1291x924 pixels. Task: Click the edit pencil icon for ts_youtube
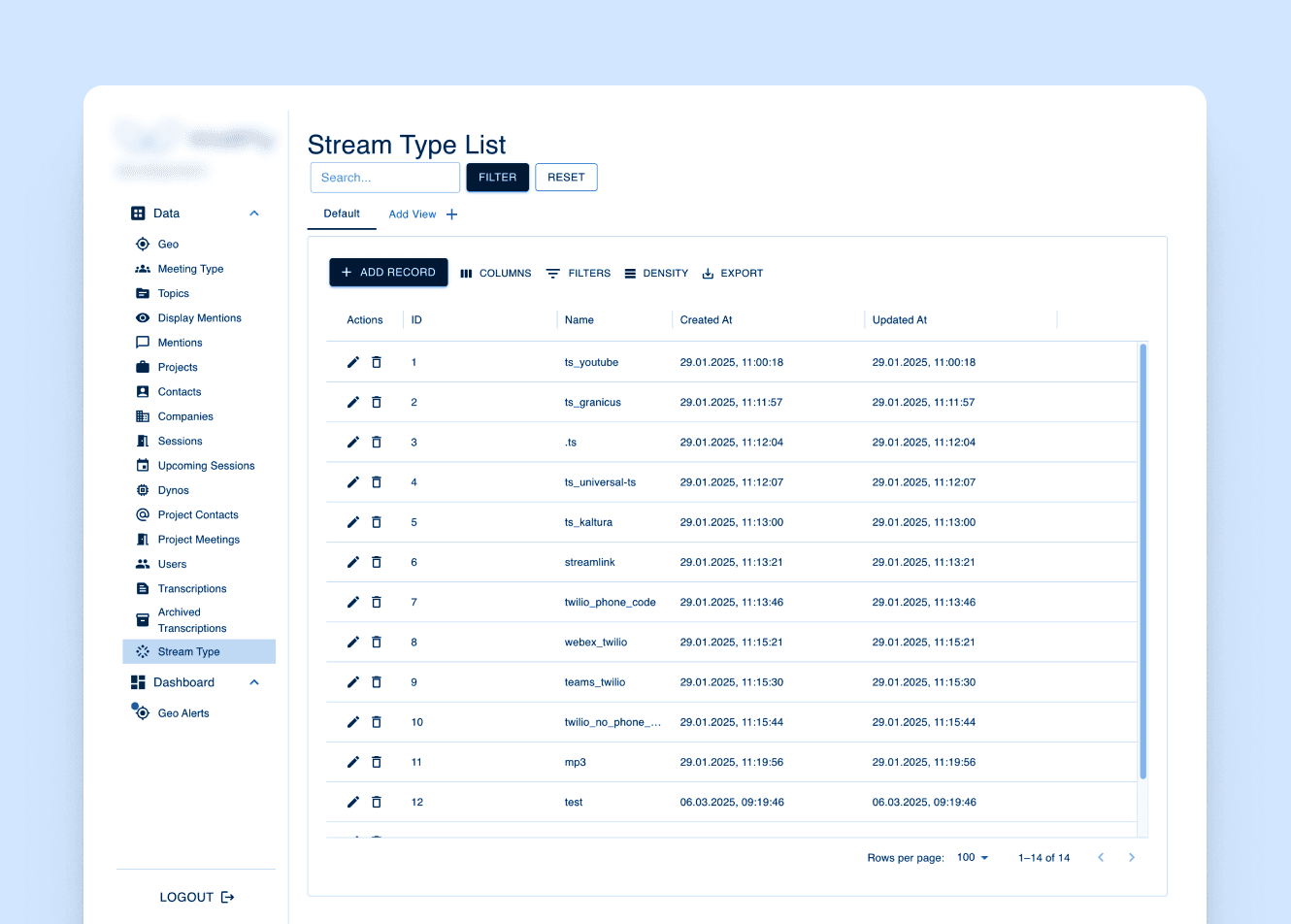(x=353, y=361)
